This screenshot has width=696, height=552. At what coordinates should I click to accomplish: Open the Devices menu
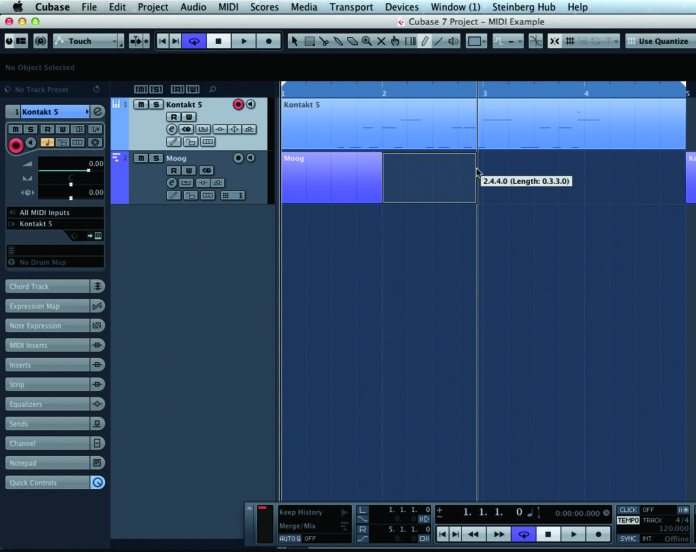click(x=402, y=7)
